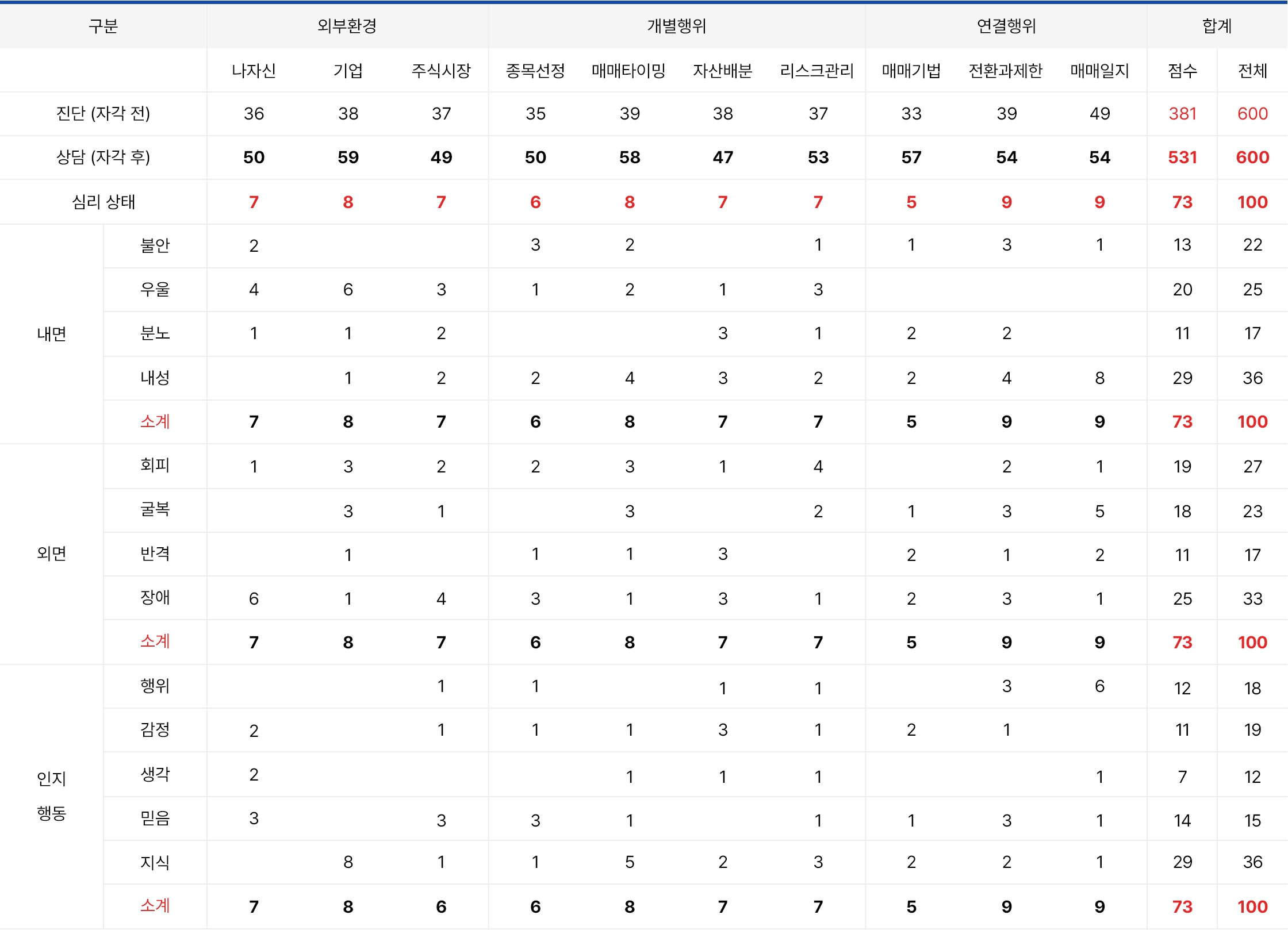Click the 주식시장 column header
The height and width of the screenshot is (930, 1288).
click(441, 71)
